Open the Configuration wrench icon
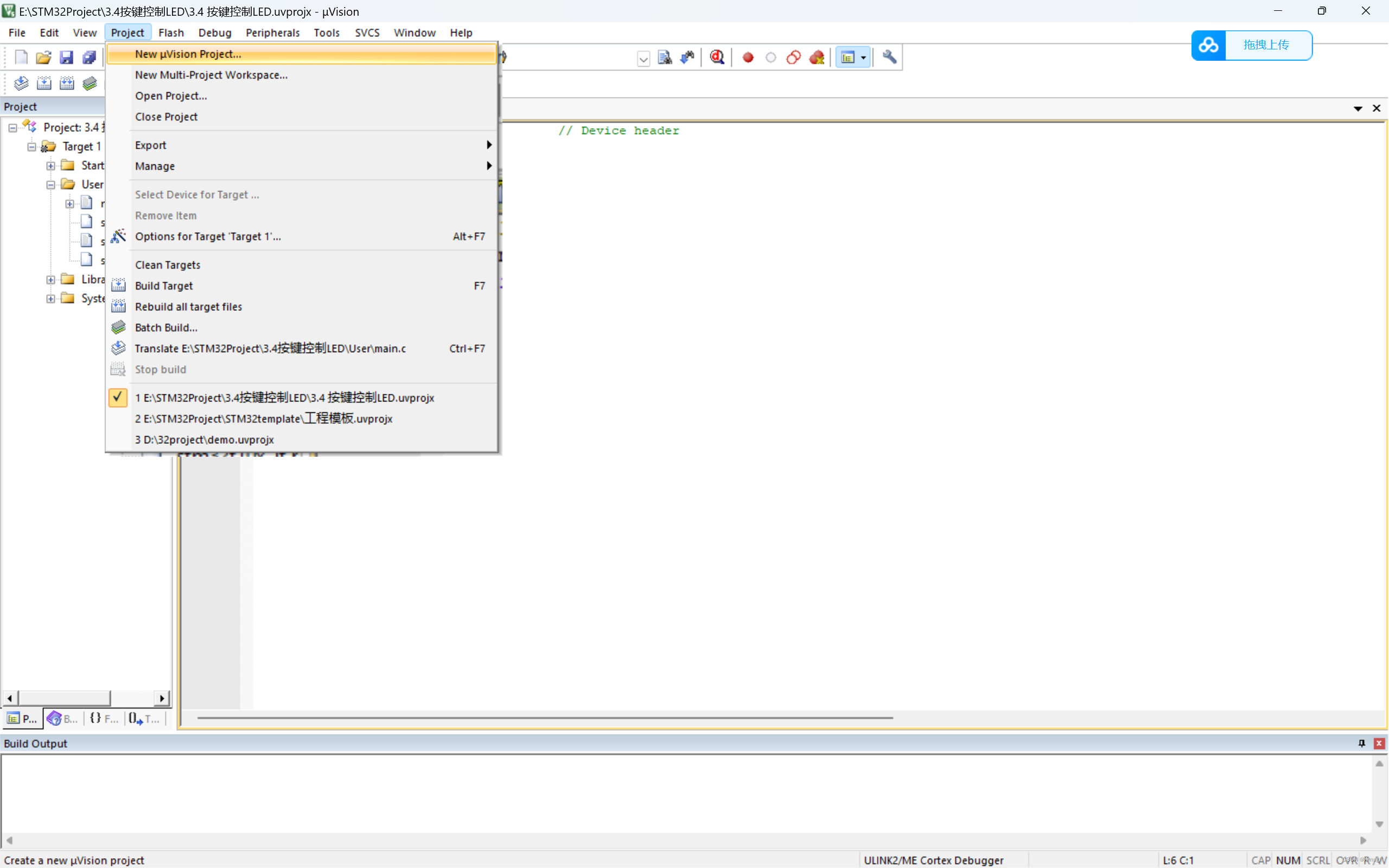This screenshot has height=868, width=1389. (x=889, y=57)
